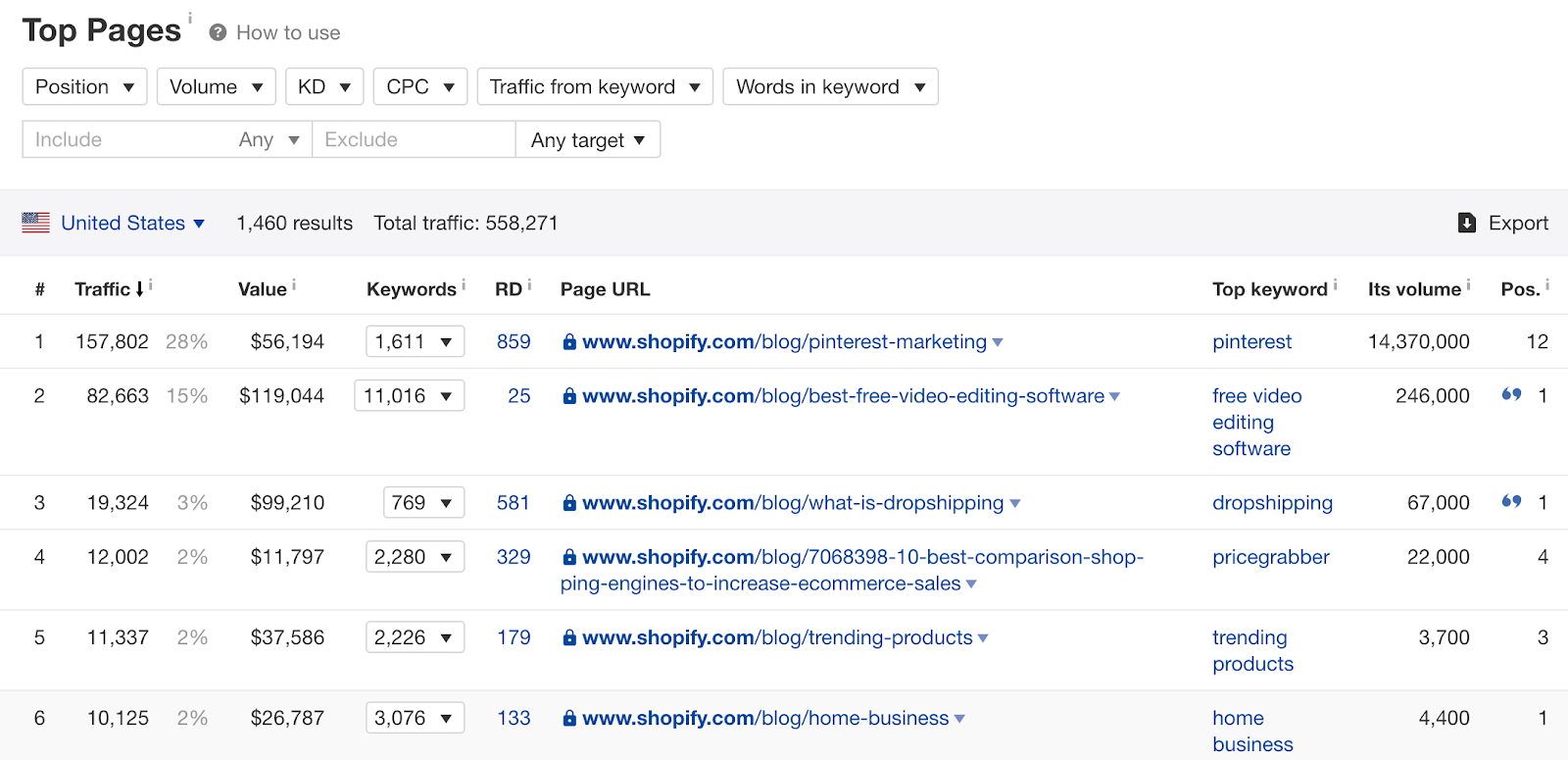The height and width of the screenshot is (760, 1568).
Task: Click the info icon beside RD column
Action: coord(529,285)
